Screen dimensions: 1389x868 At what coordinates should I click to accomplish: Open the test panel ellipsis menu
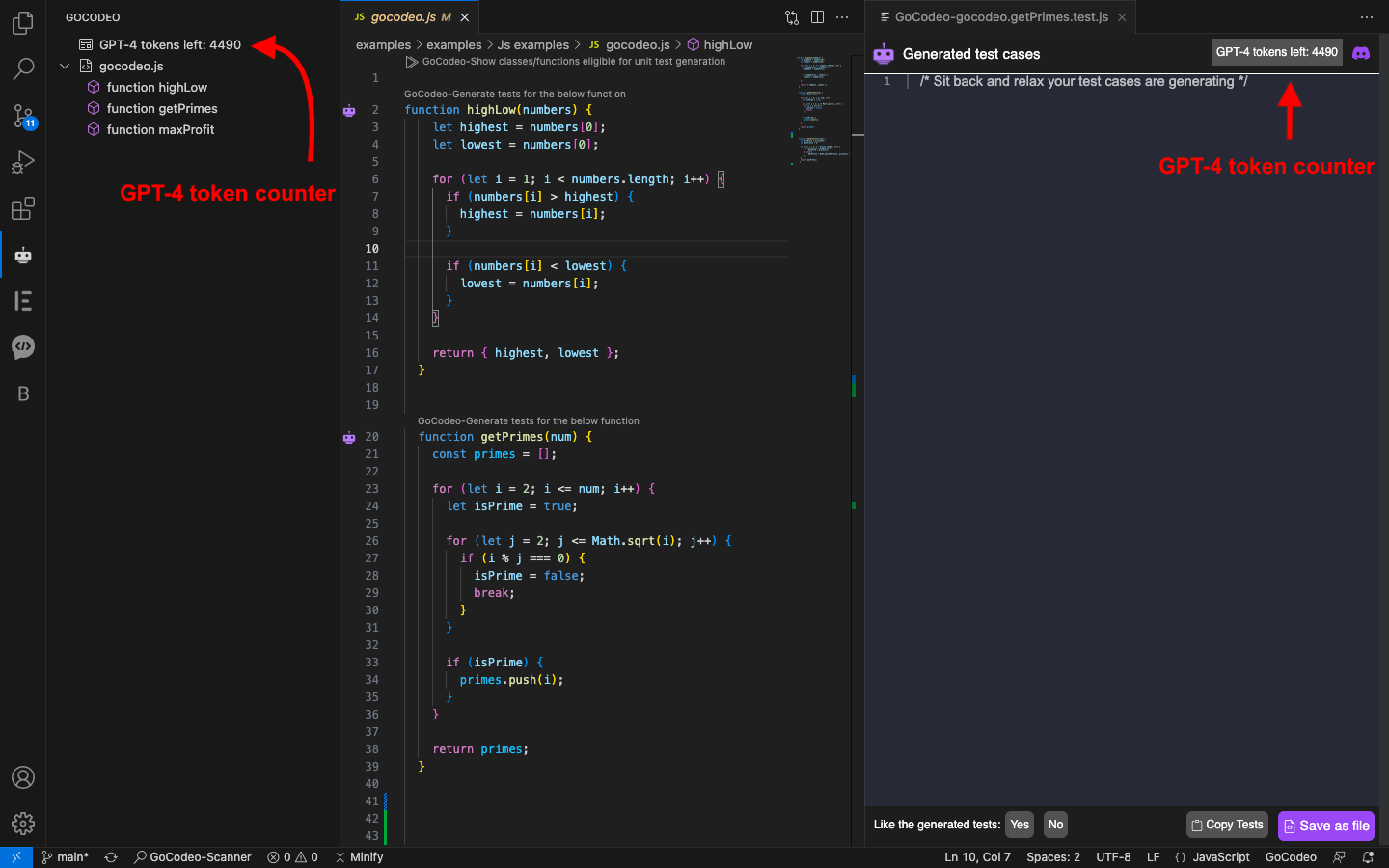pos(1367,16)
